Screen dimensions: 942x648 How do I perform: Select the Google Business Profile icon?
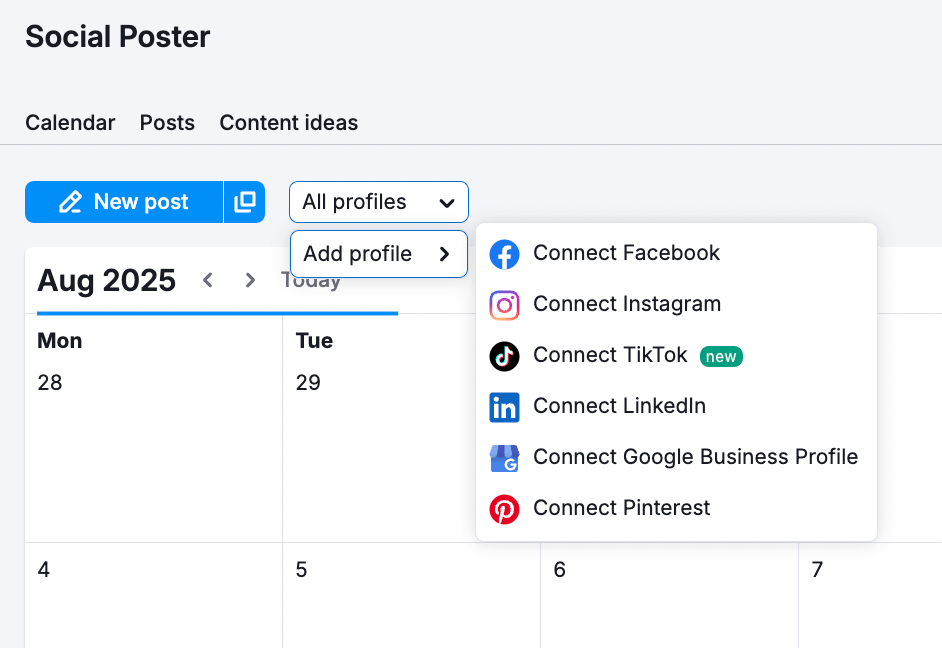pos(505,457)
